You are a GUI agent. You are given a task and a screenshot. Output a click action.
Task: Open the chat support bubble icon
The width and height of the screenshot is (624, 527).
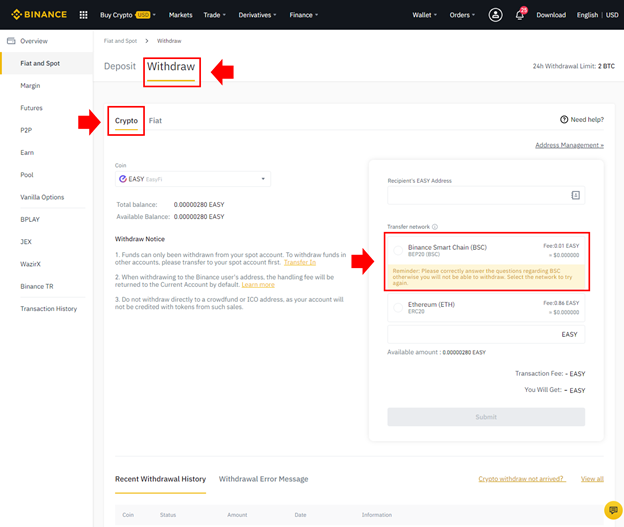coord(613,510)
